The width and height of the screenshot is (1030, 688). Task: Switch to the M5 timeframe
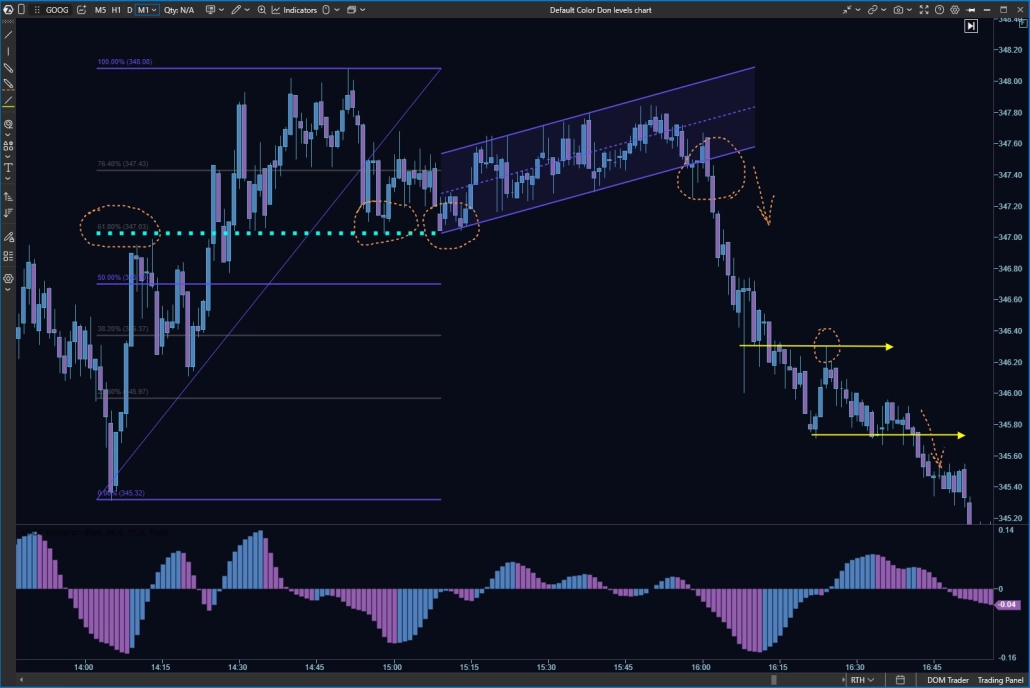100,10
